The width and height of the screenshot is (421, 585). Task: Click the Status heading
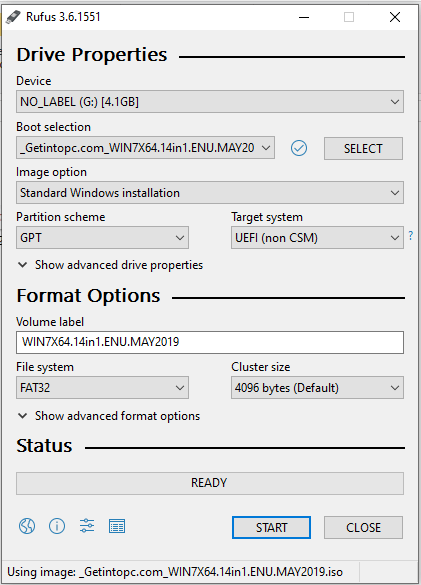pyautogui.click(x=44, y=445)
